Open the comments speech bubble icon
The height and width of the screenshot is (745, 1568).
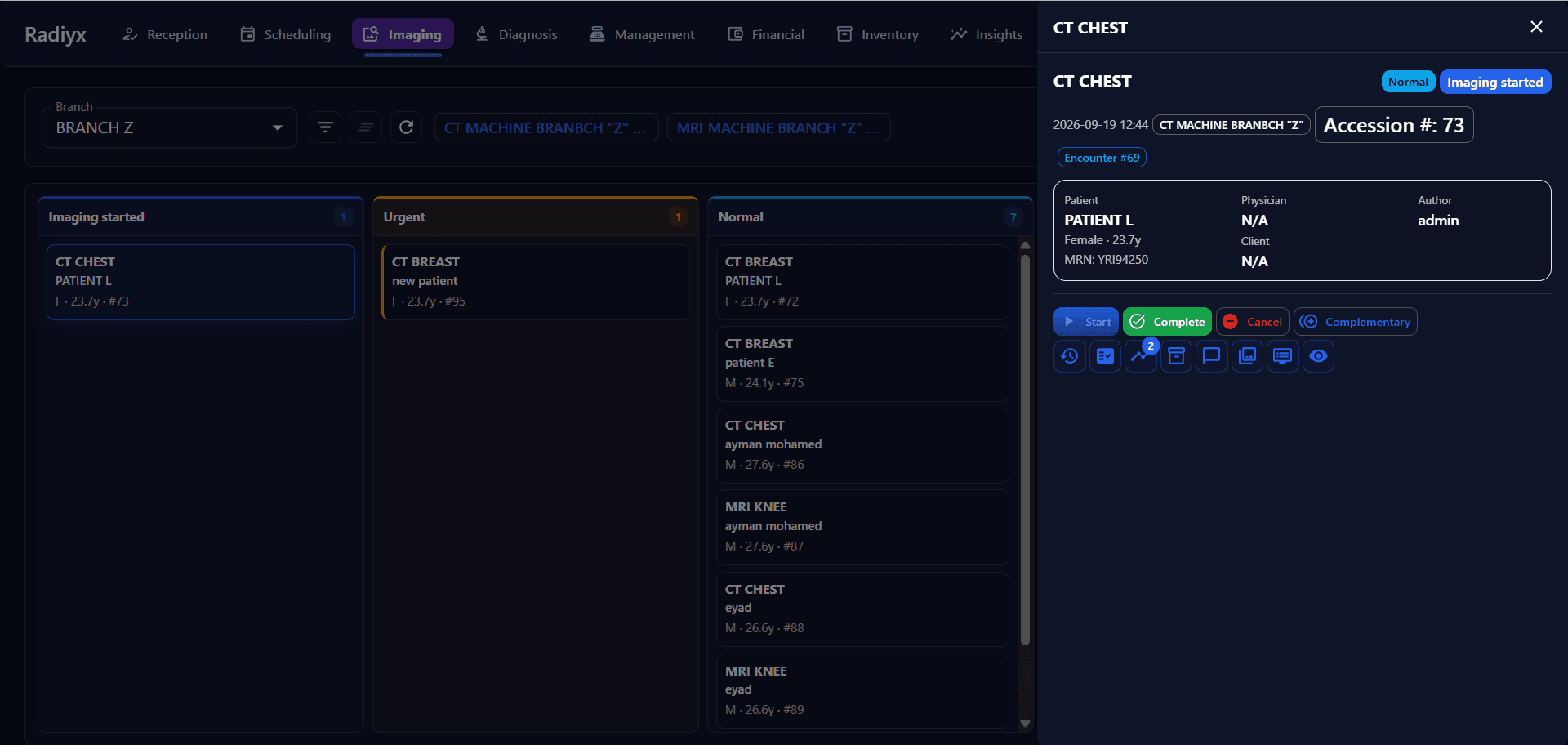(1212, 356)
